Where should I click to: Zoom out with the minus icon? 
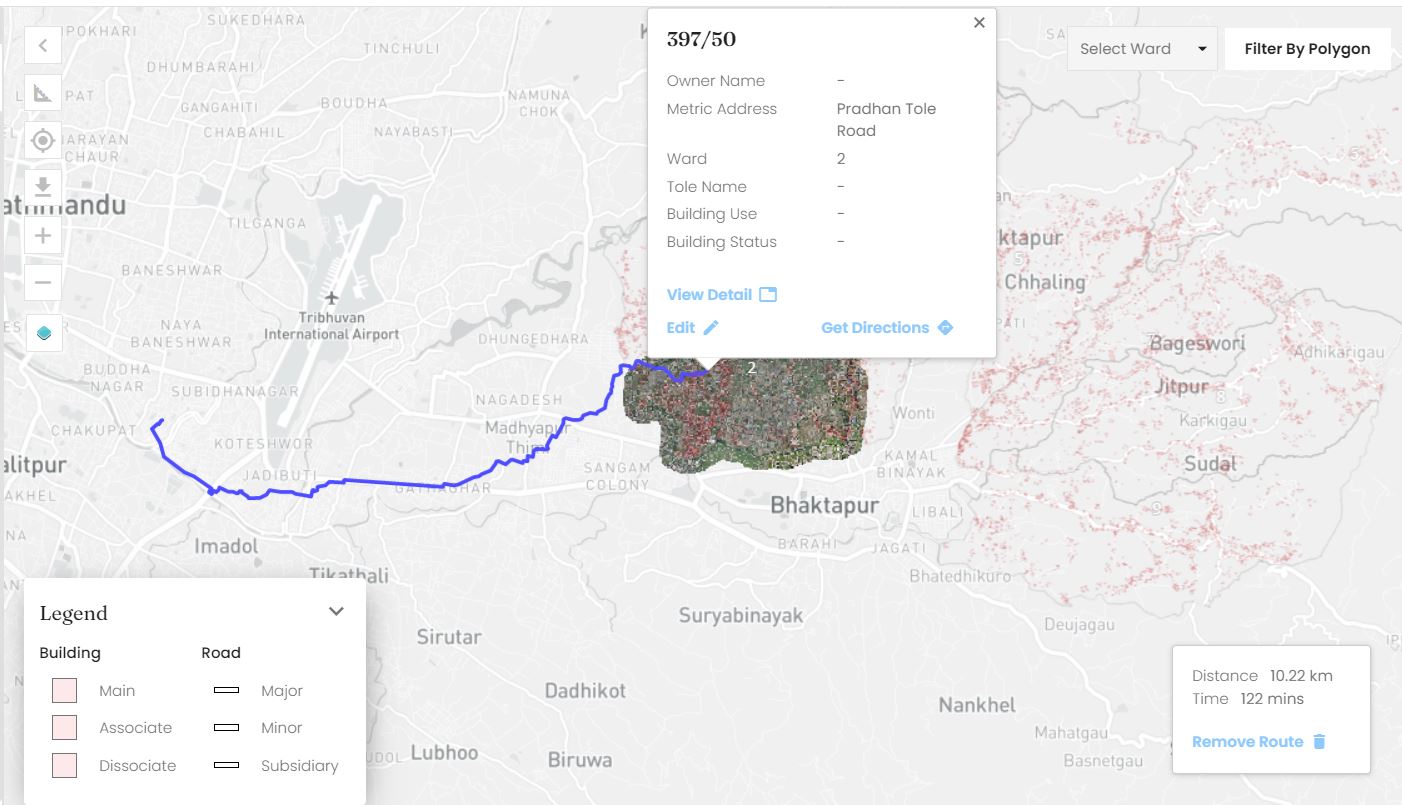point(43,282)
